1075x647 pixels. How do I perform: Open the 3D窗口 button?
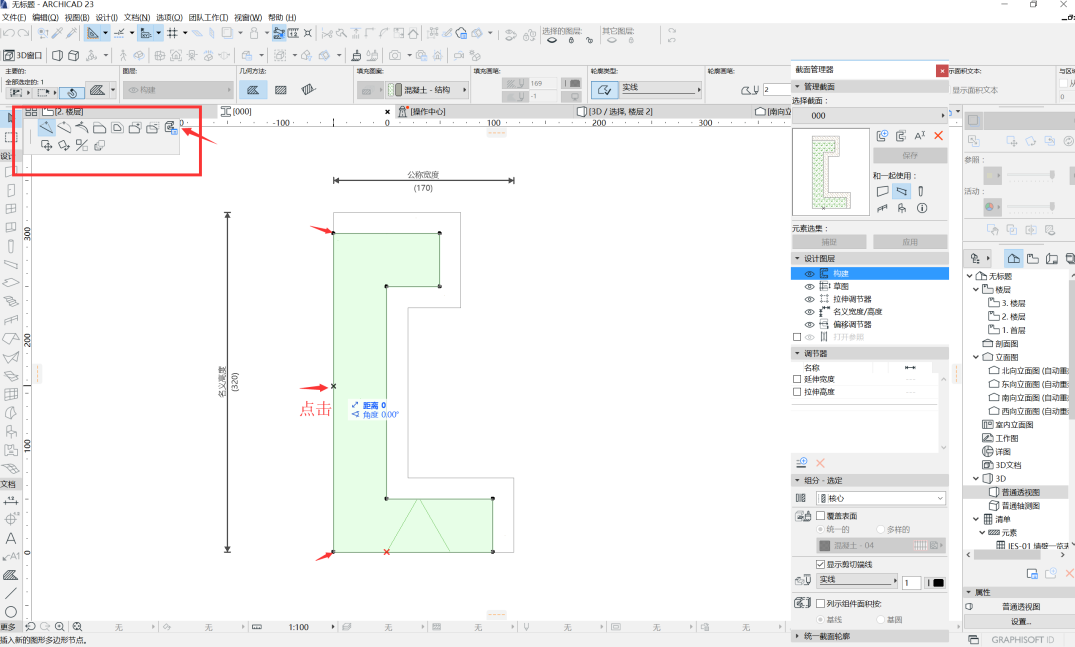click(x=23, y=55)
